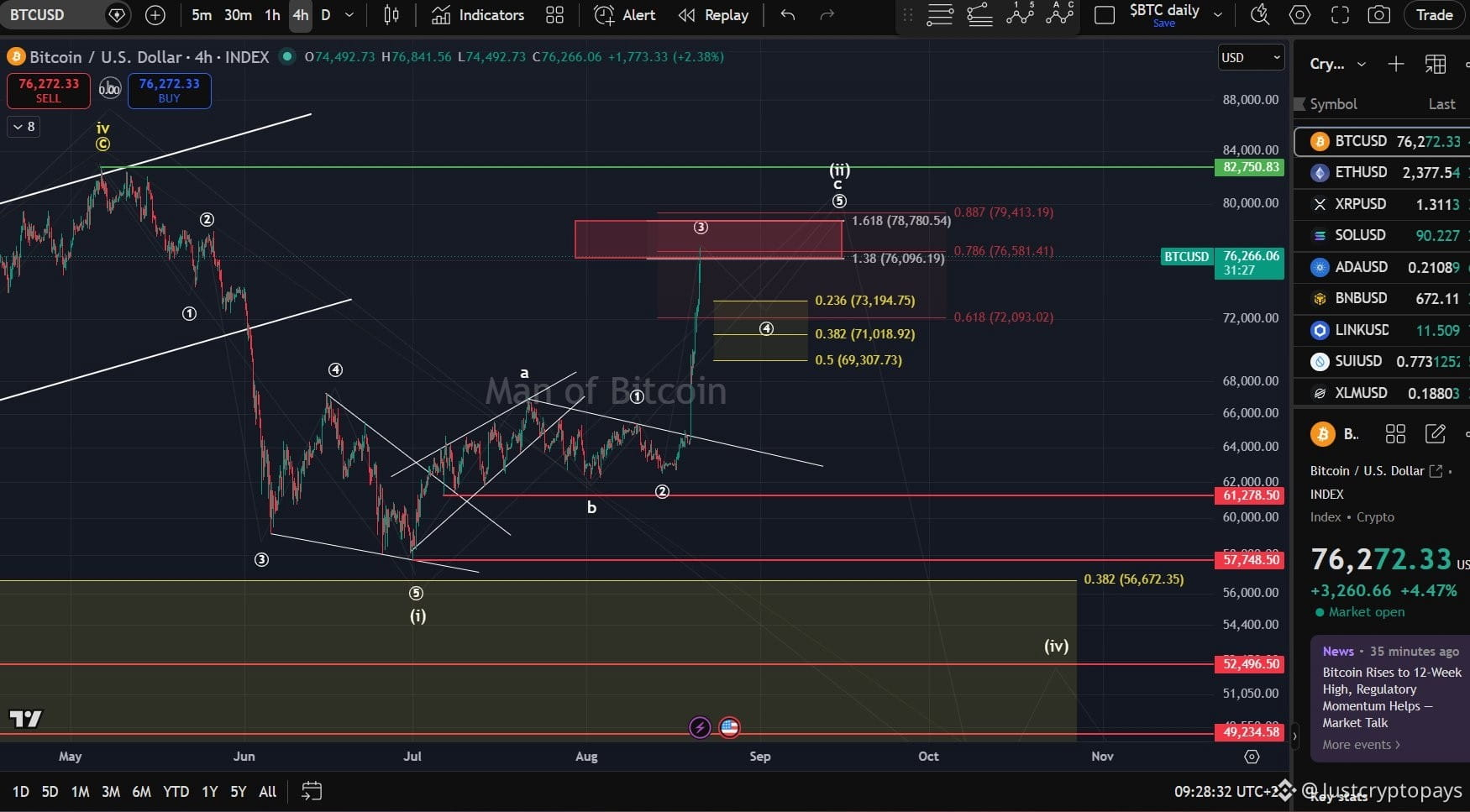
Task: Sort the watchlist by the Symbol column
Action: pos(1333,104)
